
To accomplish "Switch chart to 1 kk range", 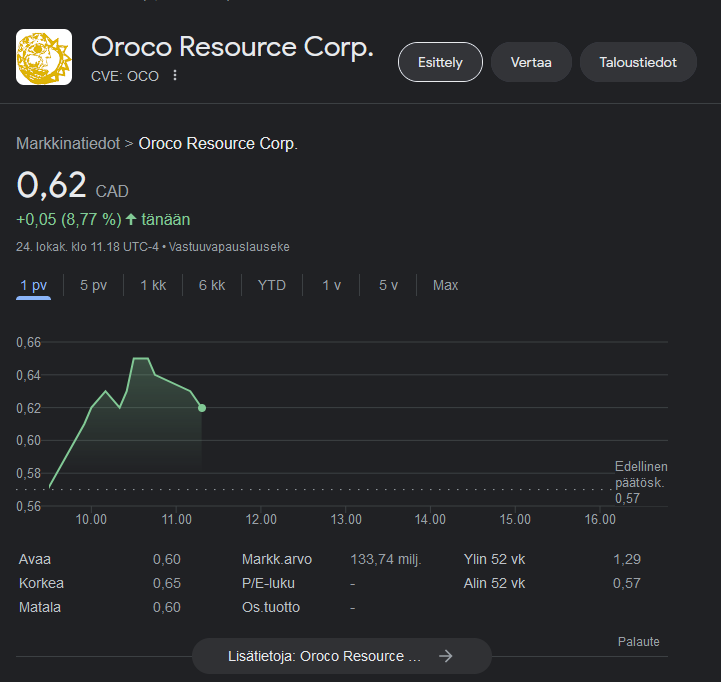I will coord(153,285).
